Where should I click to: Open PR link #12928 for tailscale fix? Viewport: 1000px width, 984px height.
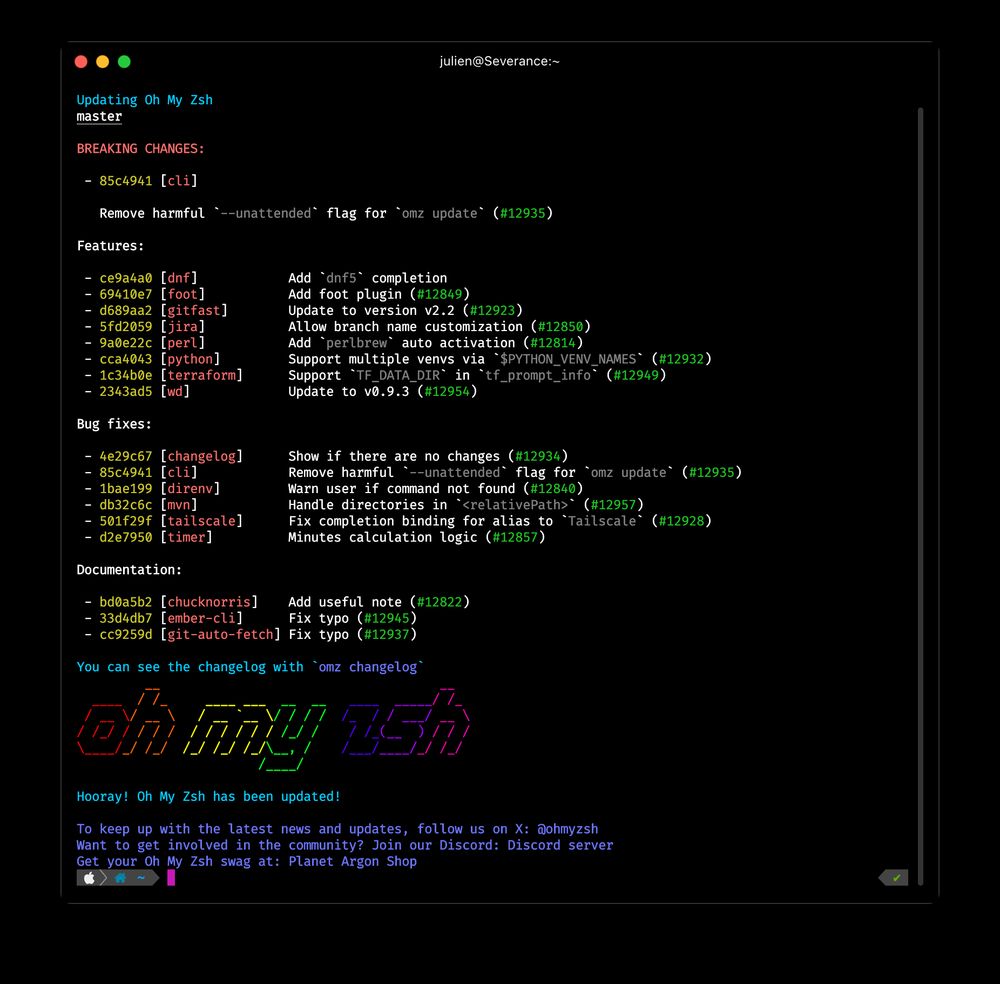[681, 521]
